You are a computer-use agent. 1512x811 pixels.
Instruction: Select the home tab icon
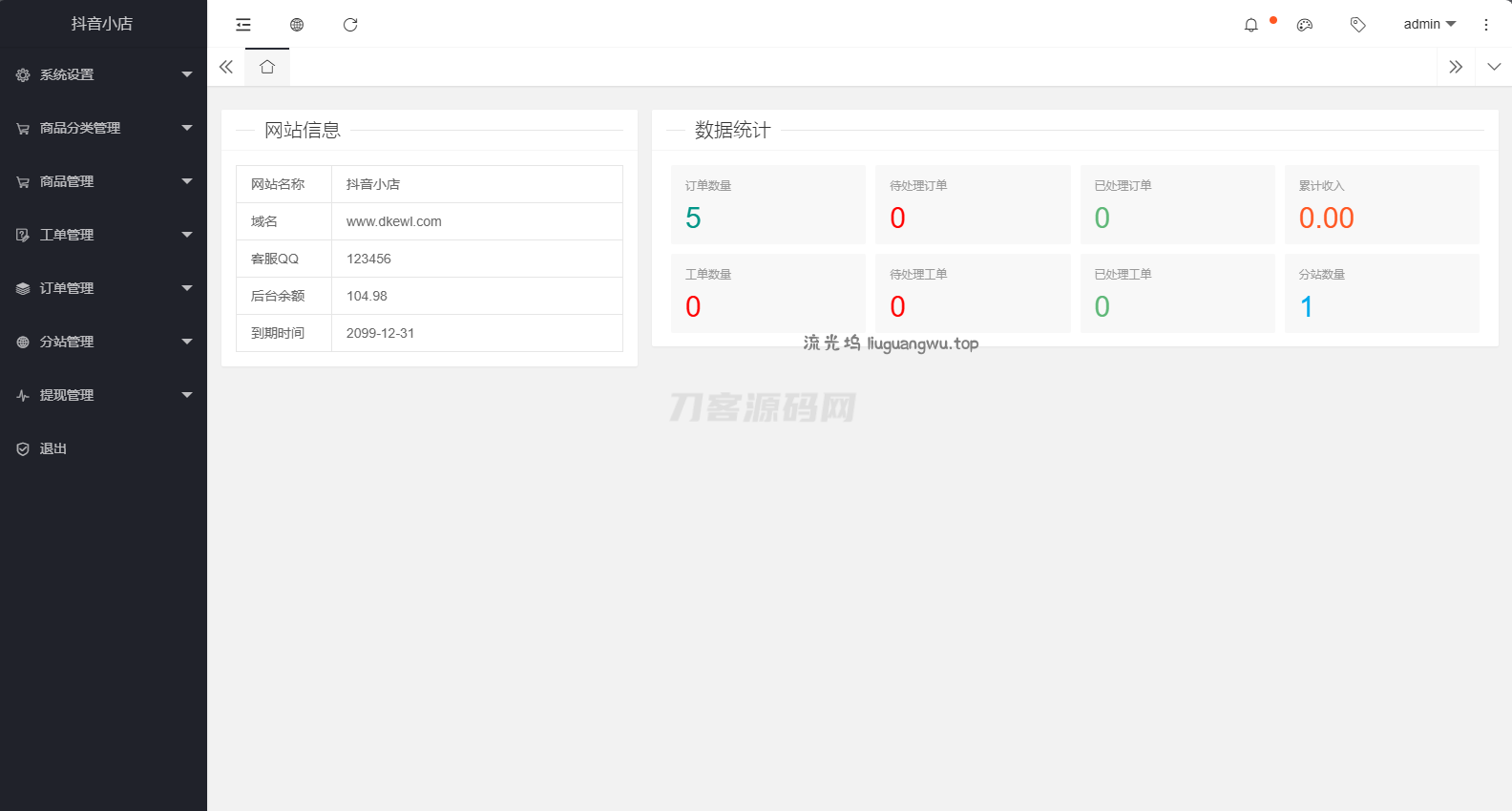click(x=267, y=67)
